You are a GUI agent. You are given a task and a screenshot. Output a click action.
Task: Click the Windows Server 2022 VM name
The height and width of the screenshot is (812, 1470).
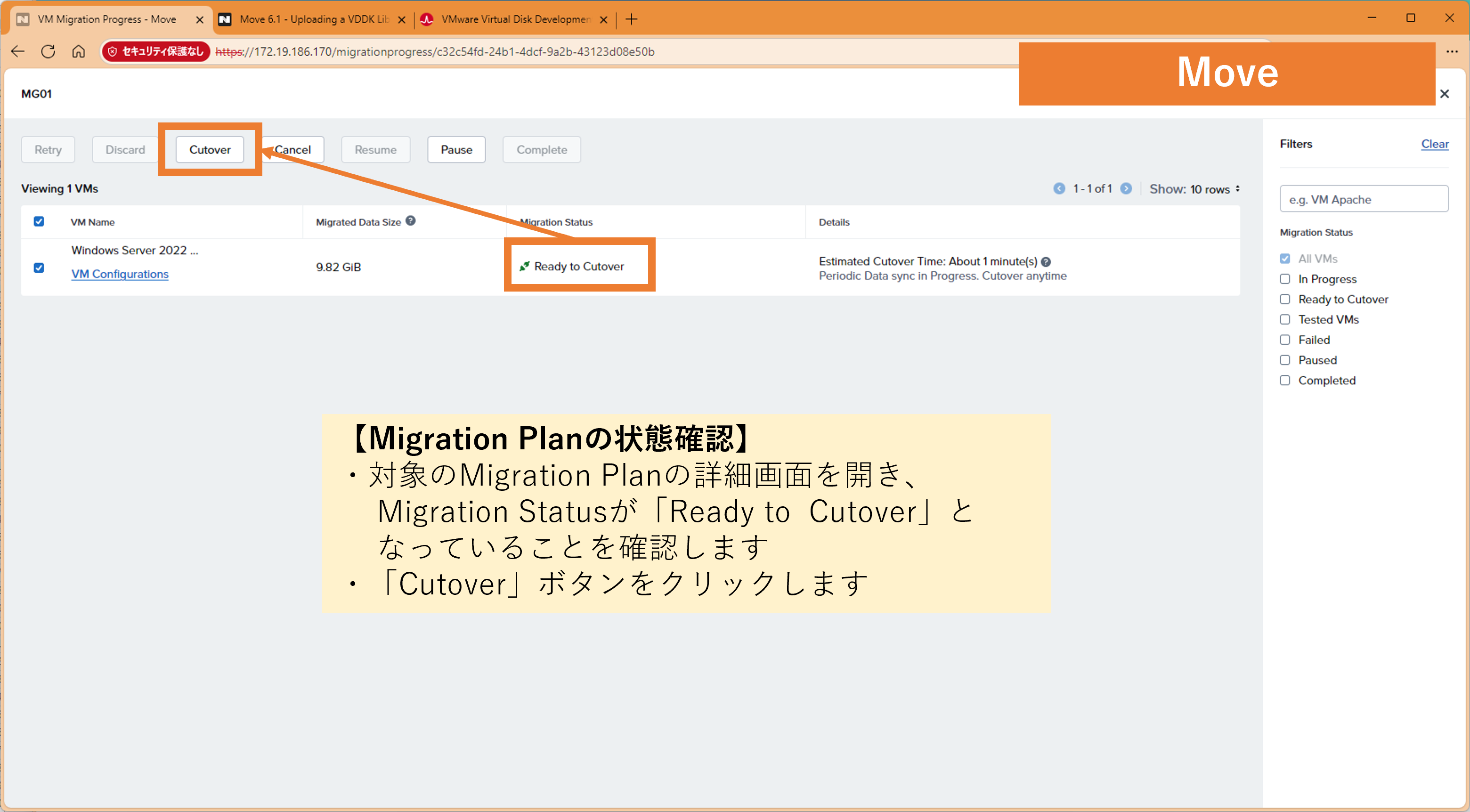coord(135,250)
